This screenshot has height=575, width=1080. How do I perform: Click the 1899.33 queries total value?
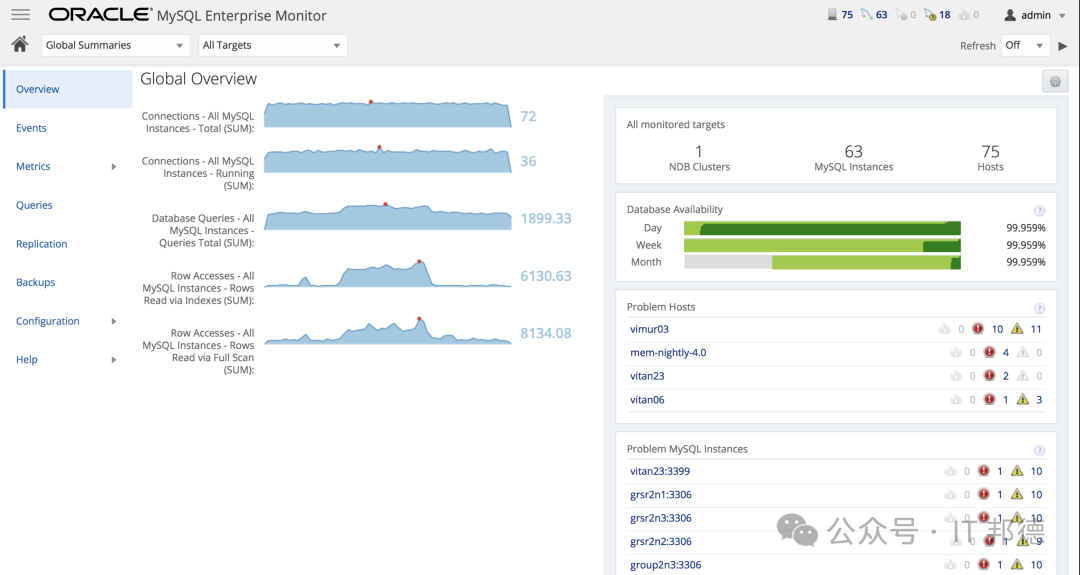pos(546,218)
